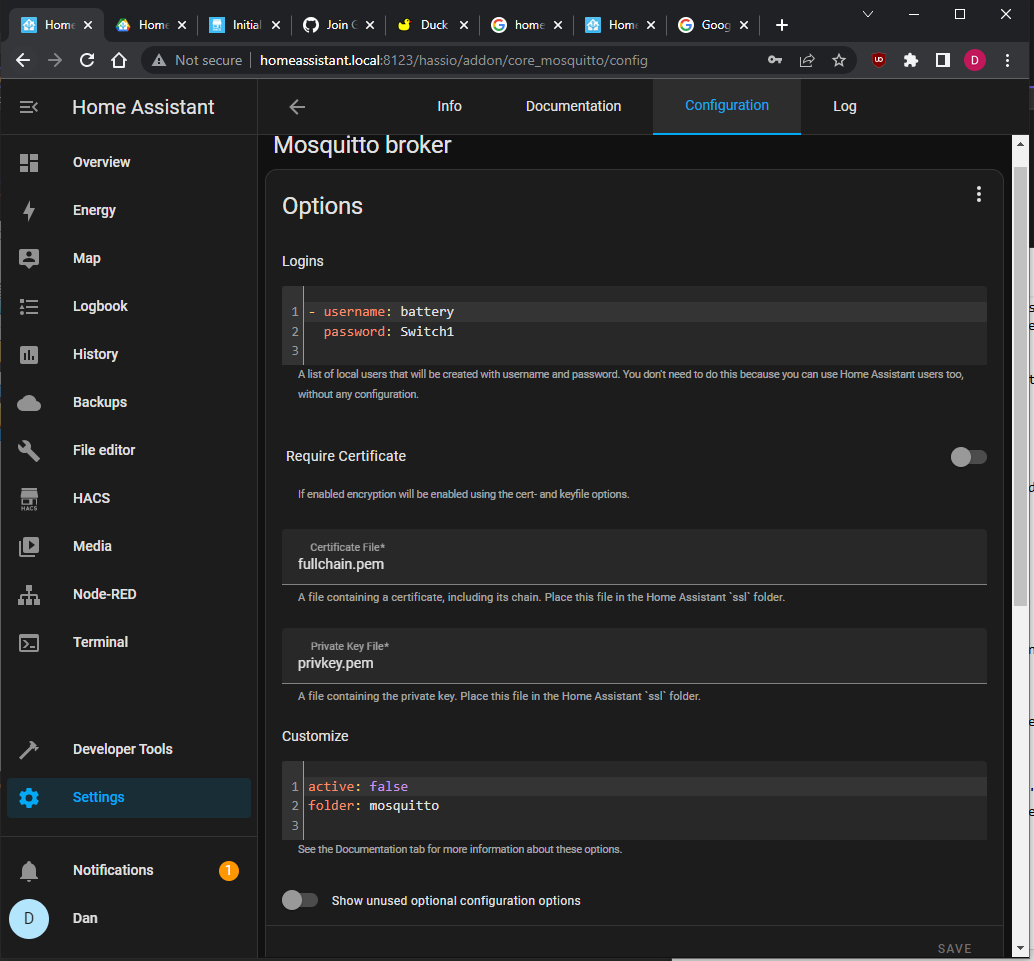Click the HACS store icon
The width and height of the screenshot is (1034, 961).
[x=29, y=499]
